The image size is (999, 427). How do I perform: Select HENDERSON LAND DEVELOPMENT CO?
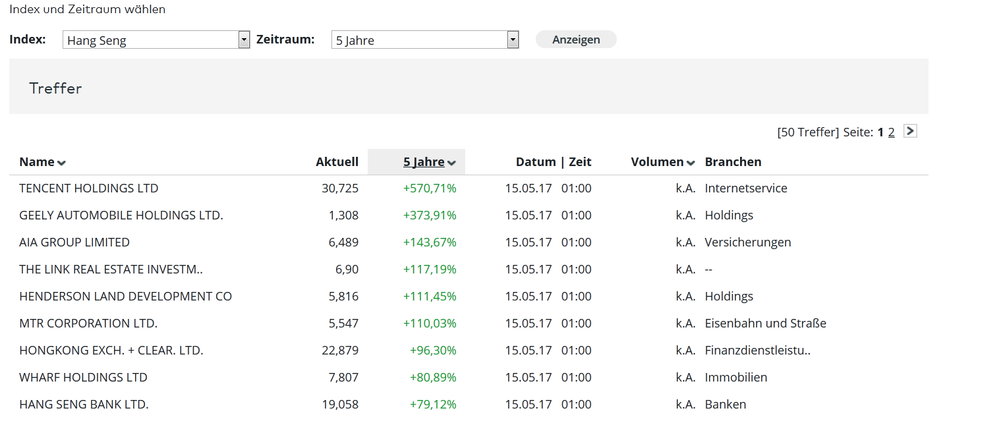(x=125, y=296)
